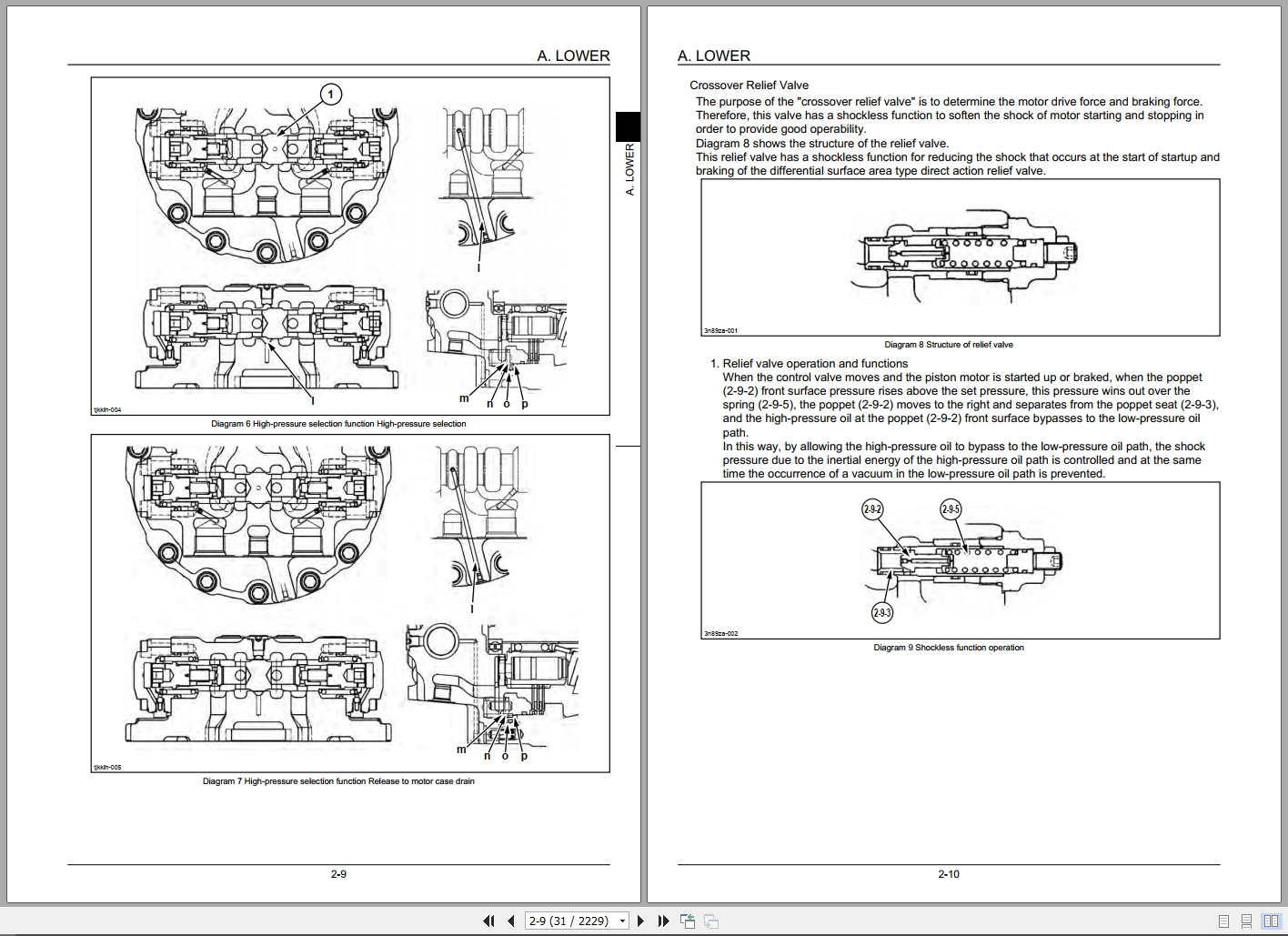Click the 2-9-2 callout in Diagram 9
The width and height of the screenshot is (1288, 936).
(x=872, y=508)
